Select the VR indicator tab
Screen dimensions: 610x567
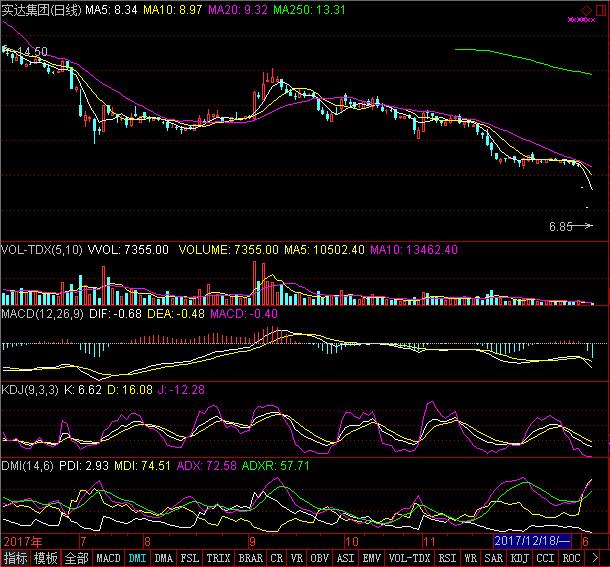(x=297, y=558)
